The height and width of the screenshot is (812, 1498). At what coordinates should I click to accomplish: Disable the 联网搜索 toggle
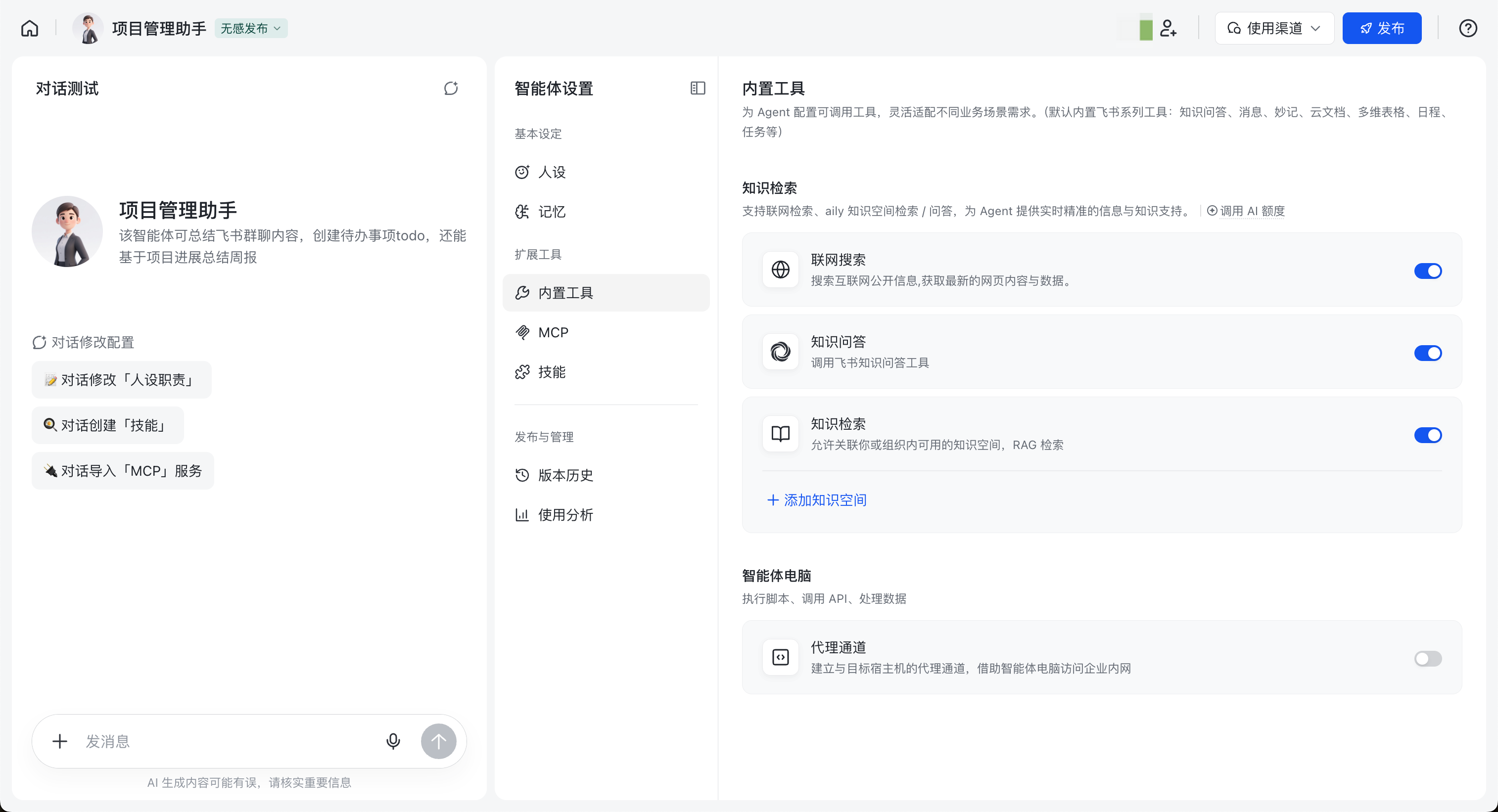(1427, 271)
